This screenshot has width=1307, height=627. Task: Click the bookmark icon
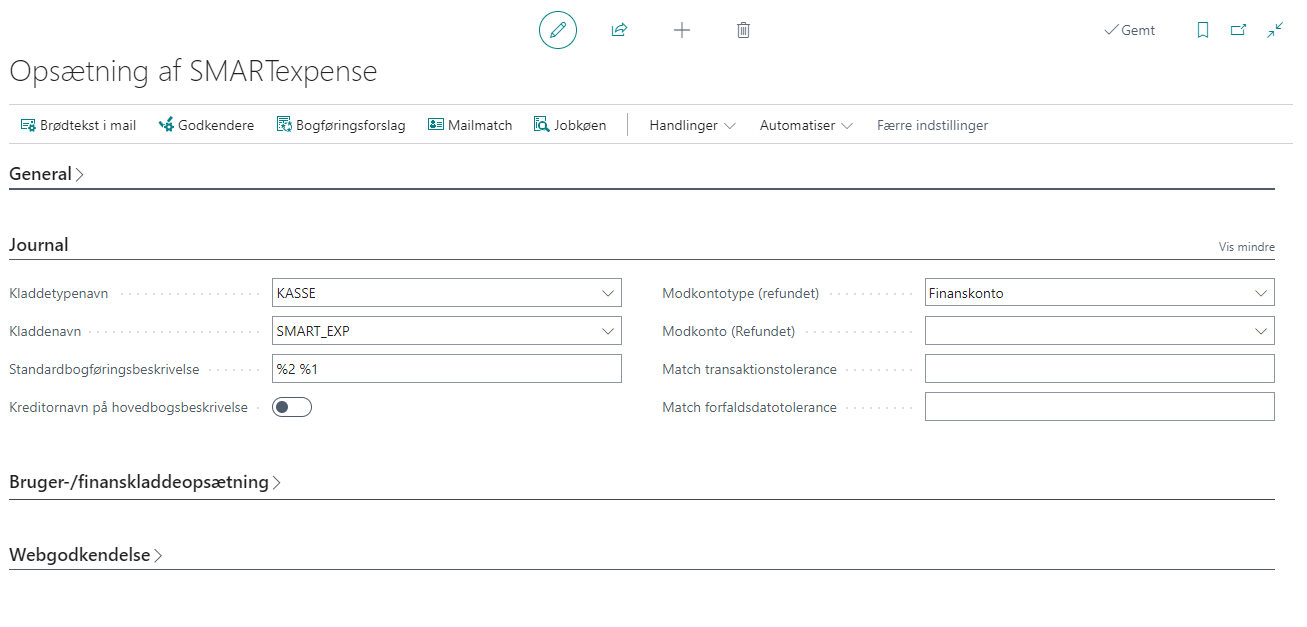click(x=1203, y=30)
